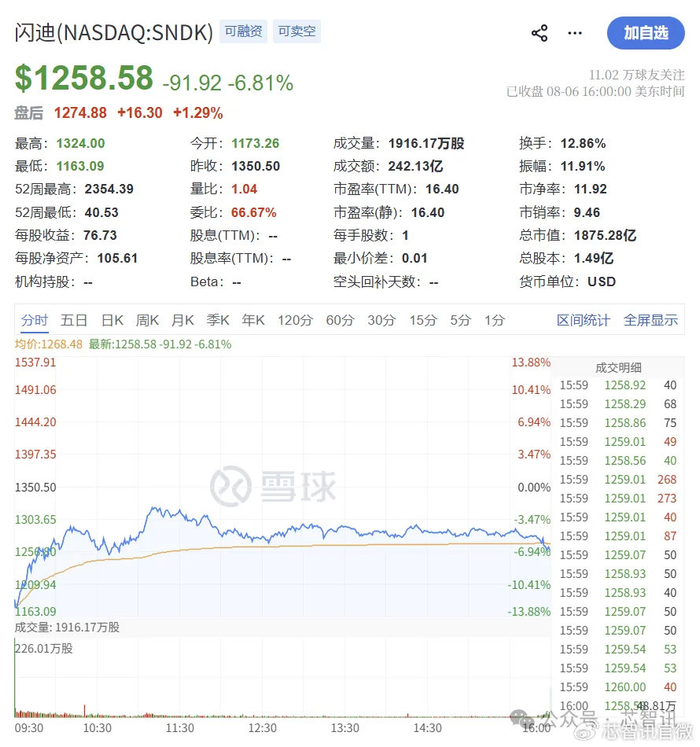Click the share icon
700x747 pixels.
[x=539, y=33]
